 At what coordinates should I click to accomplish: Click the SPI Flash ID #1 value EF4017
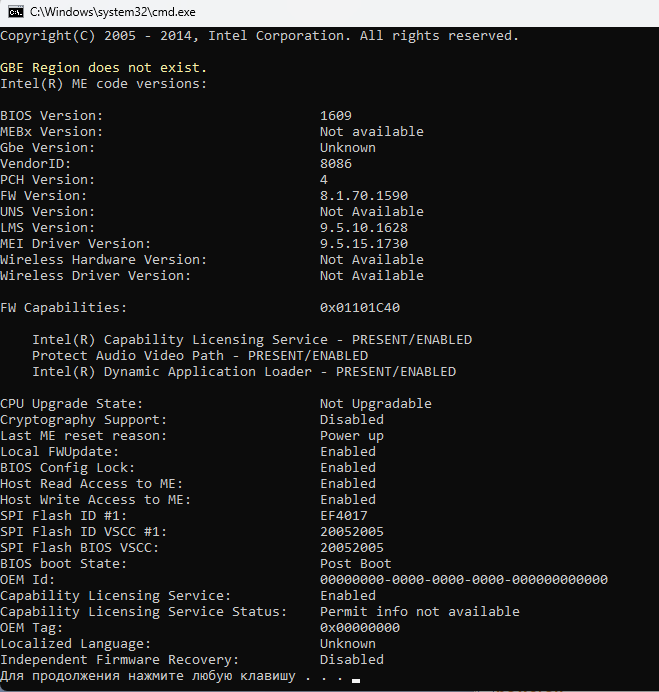click(x=344, y=515)
